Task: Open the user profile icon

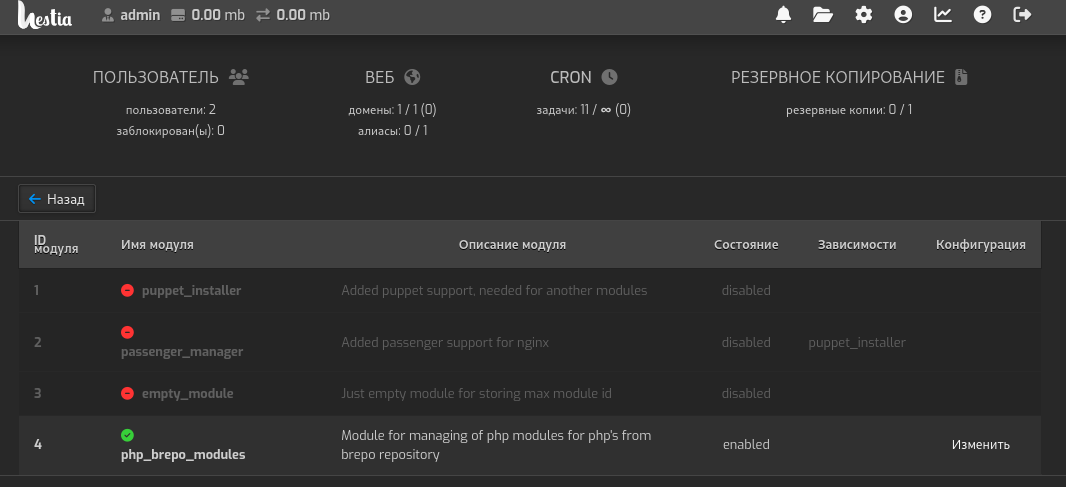Action: (904, 15)
